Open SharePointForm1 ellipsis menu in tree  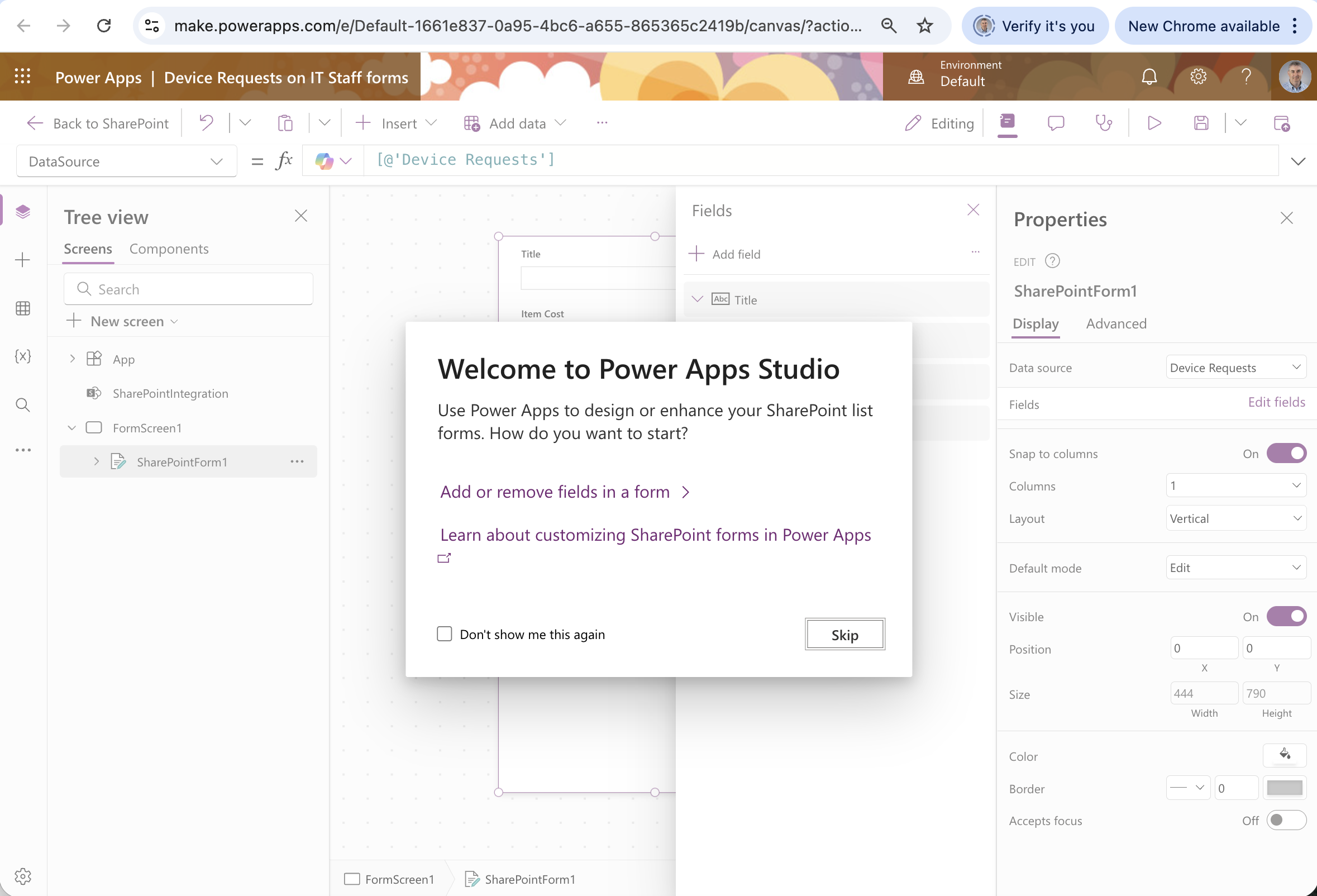point(297,461)
